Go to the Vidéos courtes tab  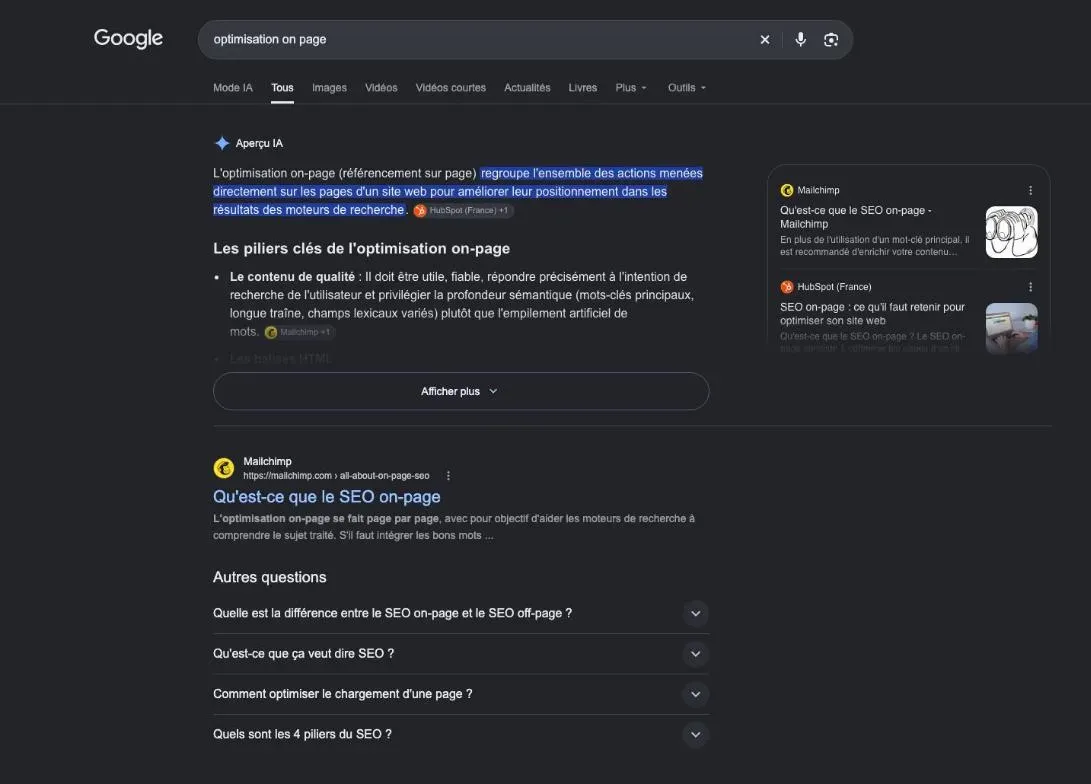coord(450,88)
